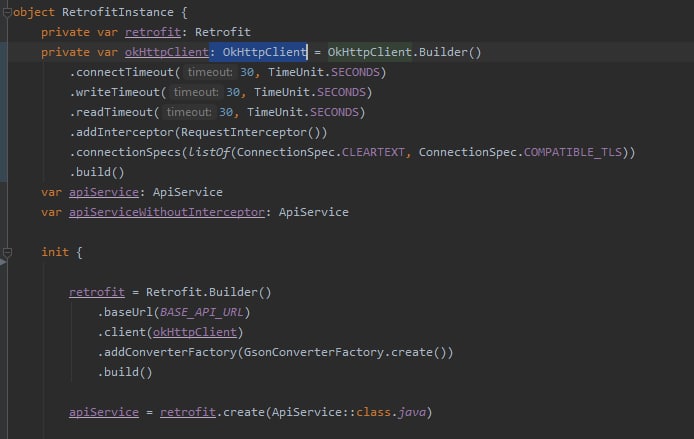The height and width of the screenshot is (439, 694).
Task: Click the readTimeout method call
Action: tap(114, 112)
